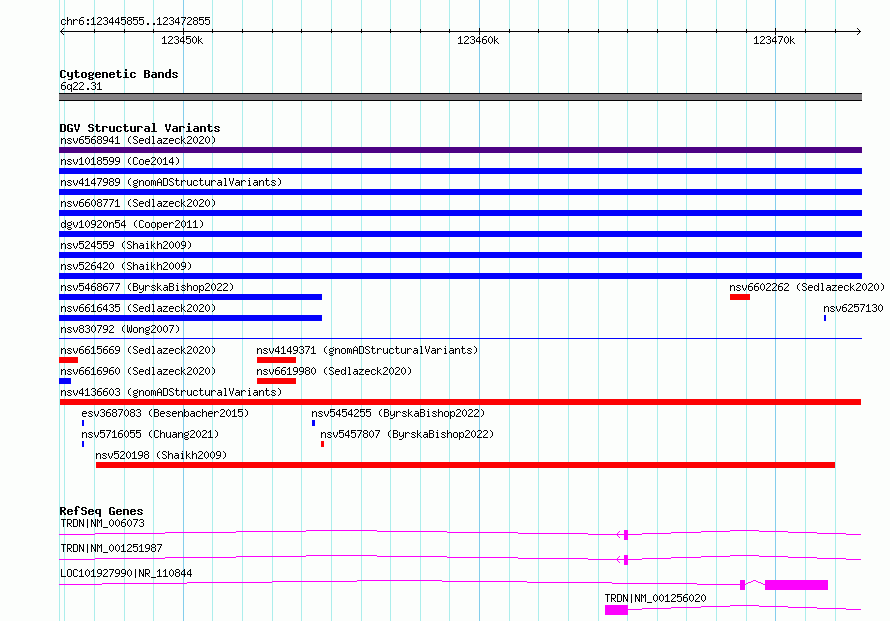Select dgv10920n54 (Cooper2011) variant label
This screenshot has width=890, height=621.
pos(132,224)
